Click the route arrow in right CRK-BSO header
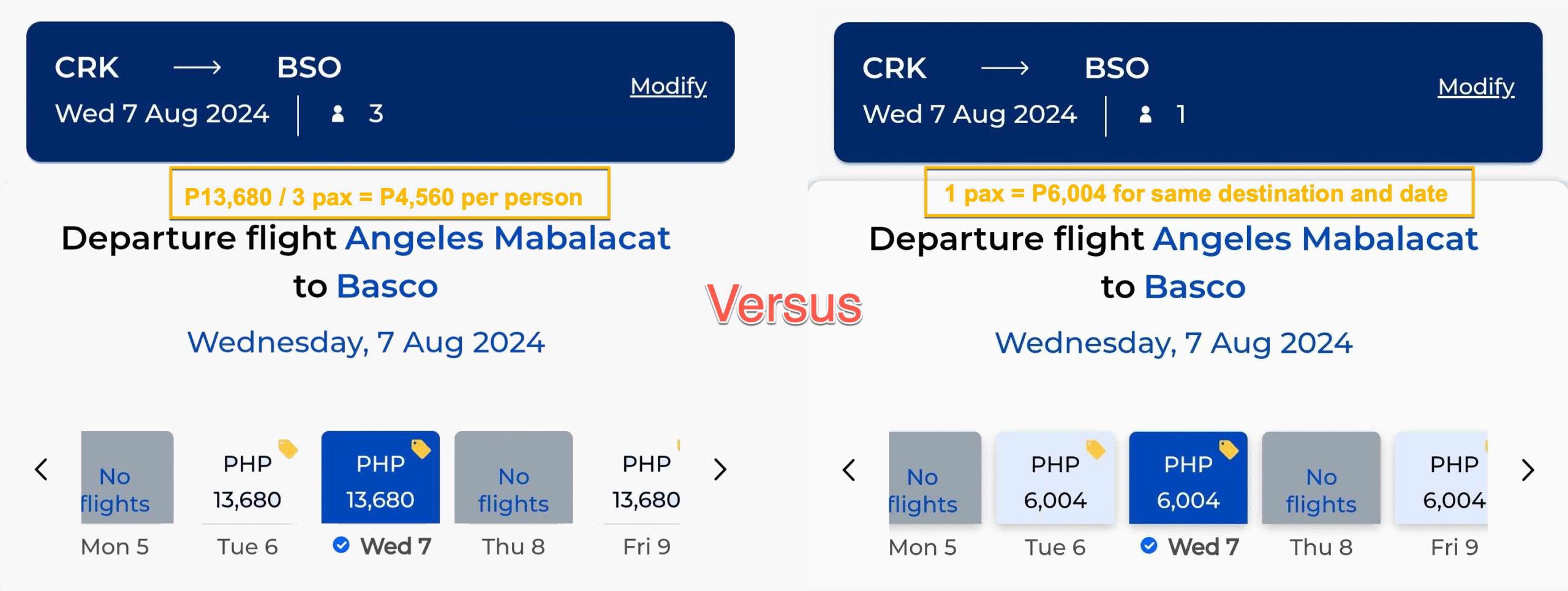 point(1005,68)
